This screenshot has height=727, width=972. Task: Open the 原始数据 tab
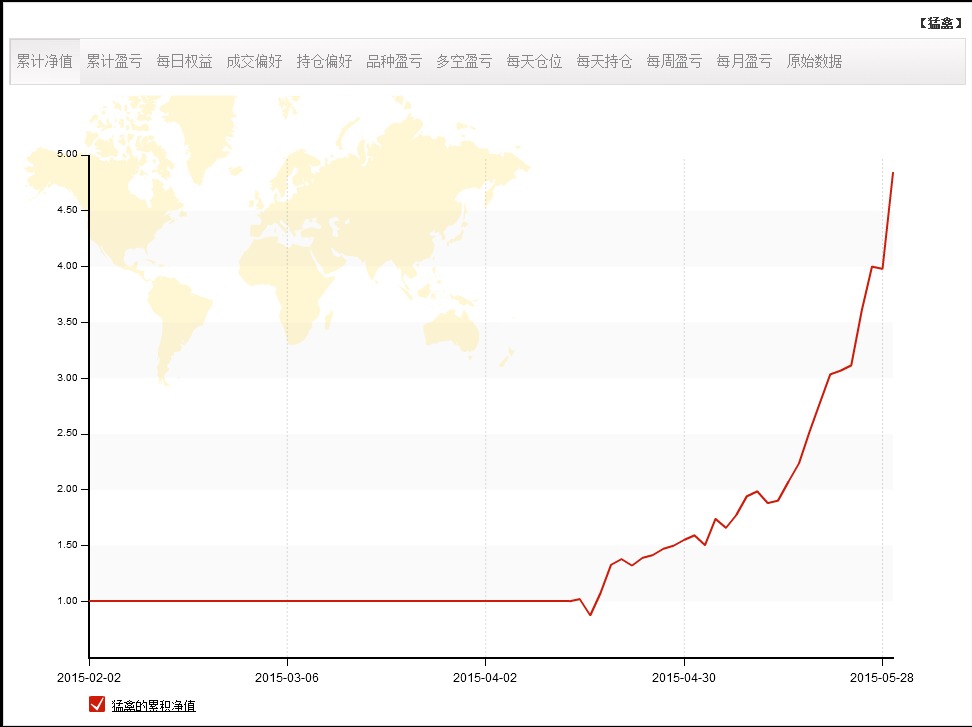pos(815,61)
